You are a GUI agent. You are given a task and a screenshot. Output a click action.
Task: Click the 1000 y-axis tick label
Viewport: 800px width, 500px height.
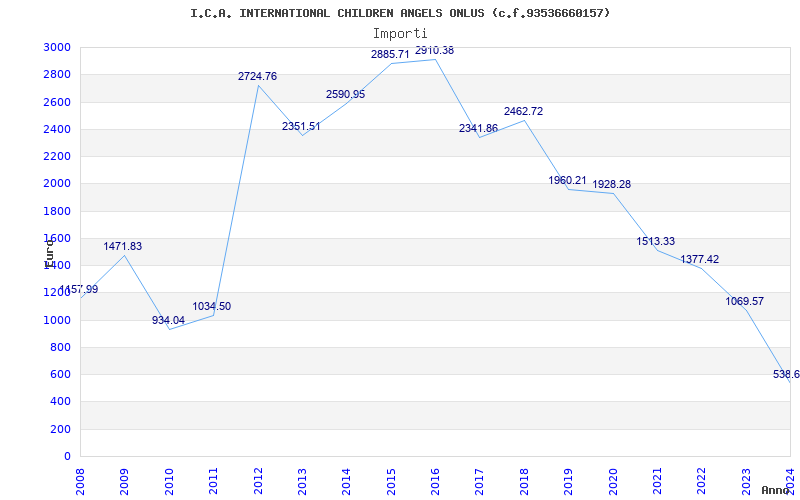pyautogui.click(x=57, y=320)
